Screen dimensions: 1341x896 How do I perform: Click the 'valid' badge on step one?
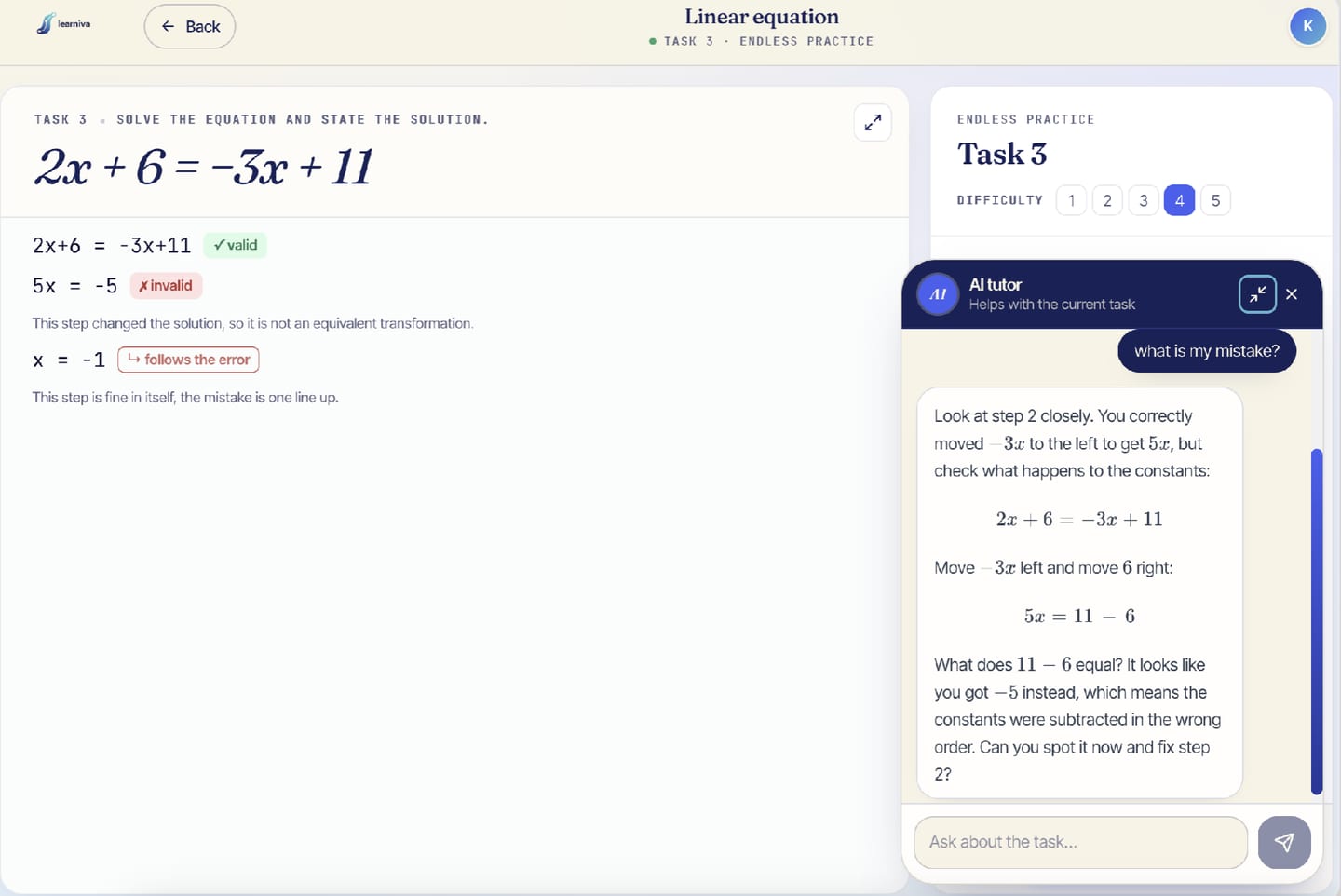[235, 245]
